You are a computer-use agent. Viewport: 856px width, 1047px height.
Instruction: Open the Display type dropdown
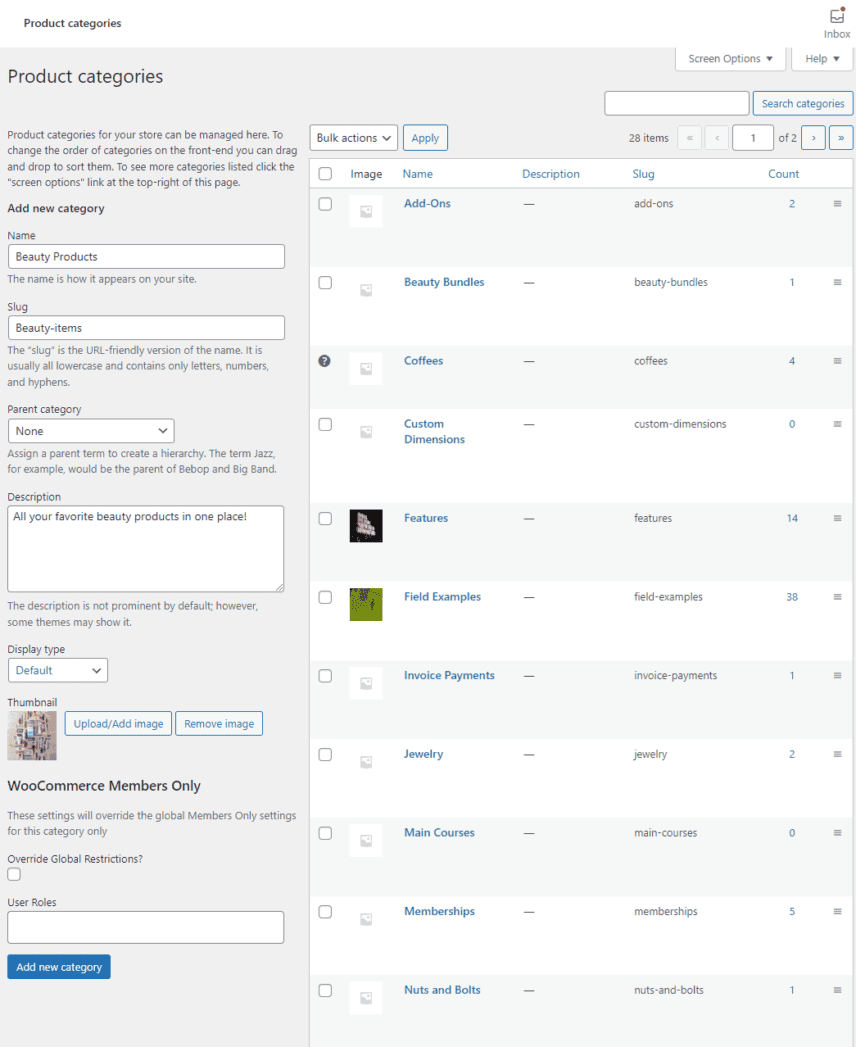tap(57, 670)
